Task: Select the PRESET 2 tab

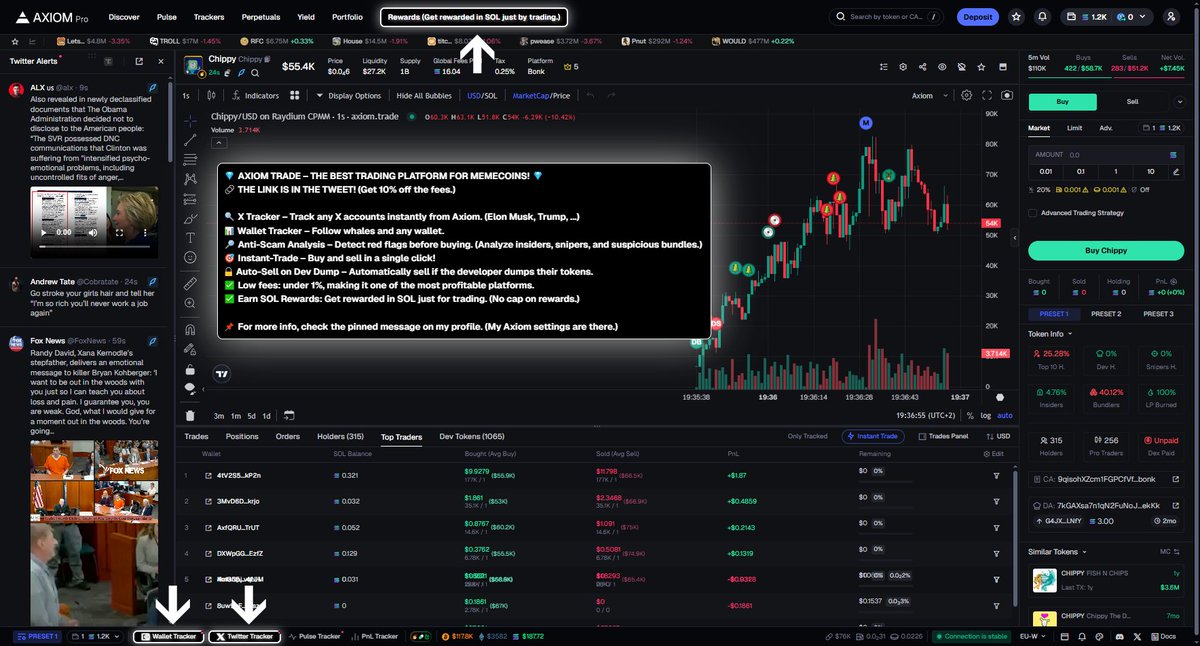Action: [x=1105, y=314]
